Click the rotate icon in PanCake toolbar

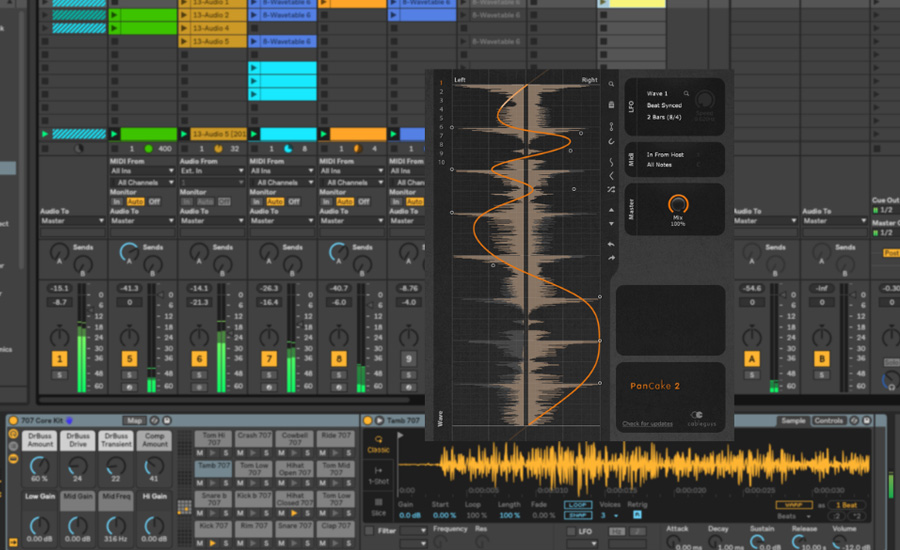[611, 141]
